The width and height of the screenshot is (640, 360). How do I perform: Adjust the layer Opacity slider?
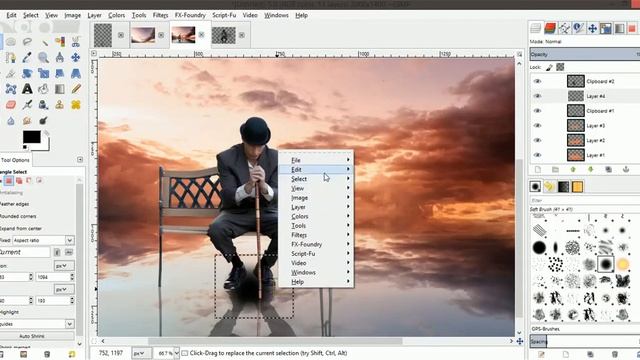coord(584,54)
